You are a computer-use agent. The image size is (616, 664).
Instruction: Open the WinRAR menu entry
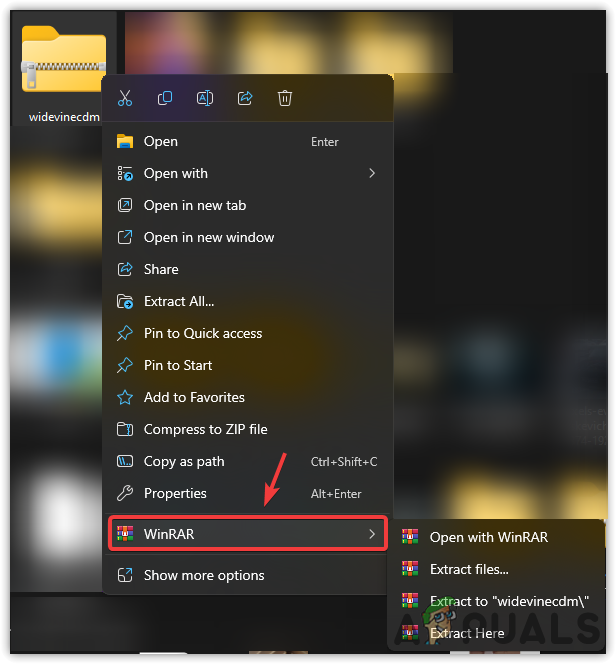coord(248,534)
